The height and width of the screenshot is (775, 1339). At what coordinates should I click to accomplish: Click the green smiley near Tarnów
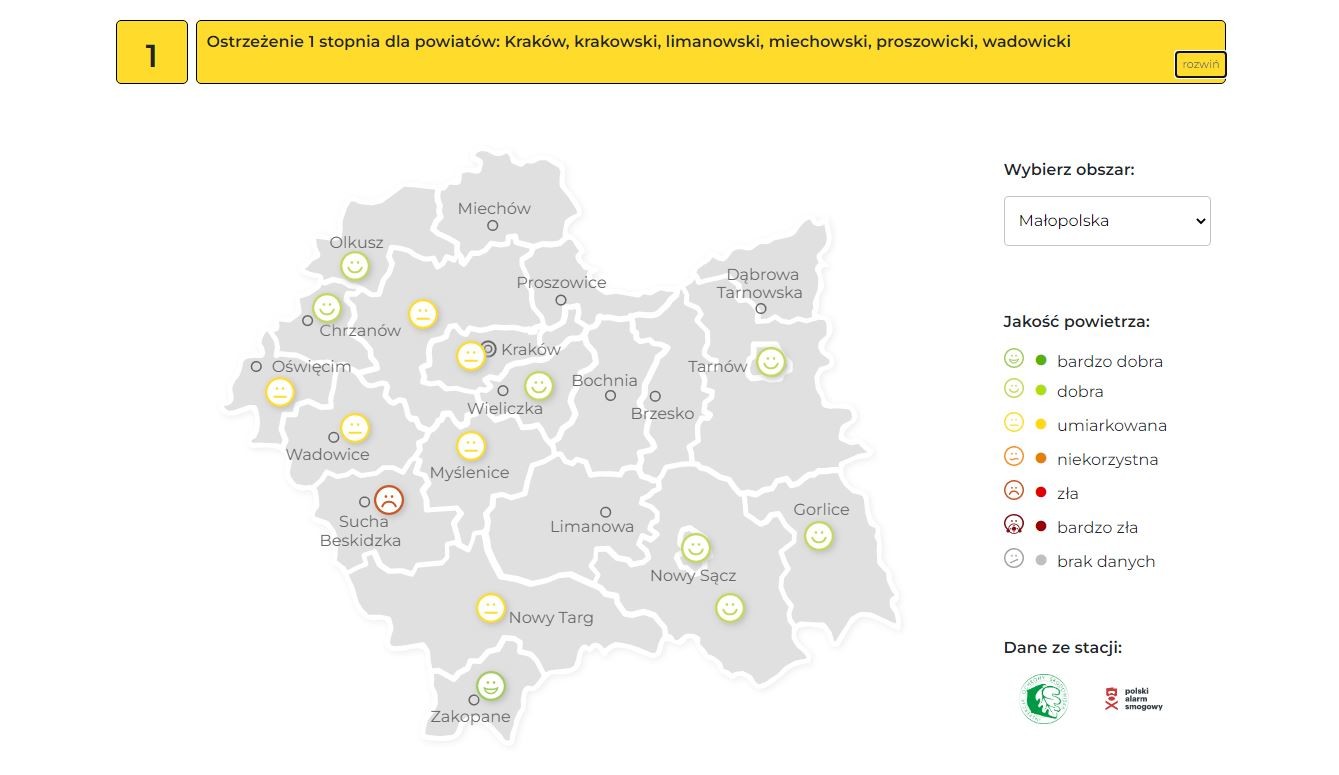coord(770,361)
